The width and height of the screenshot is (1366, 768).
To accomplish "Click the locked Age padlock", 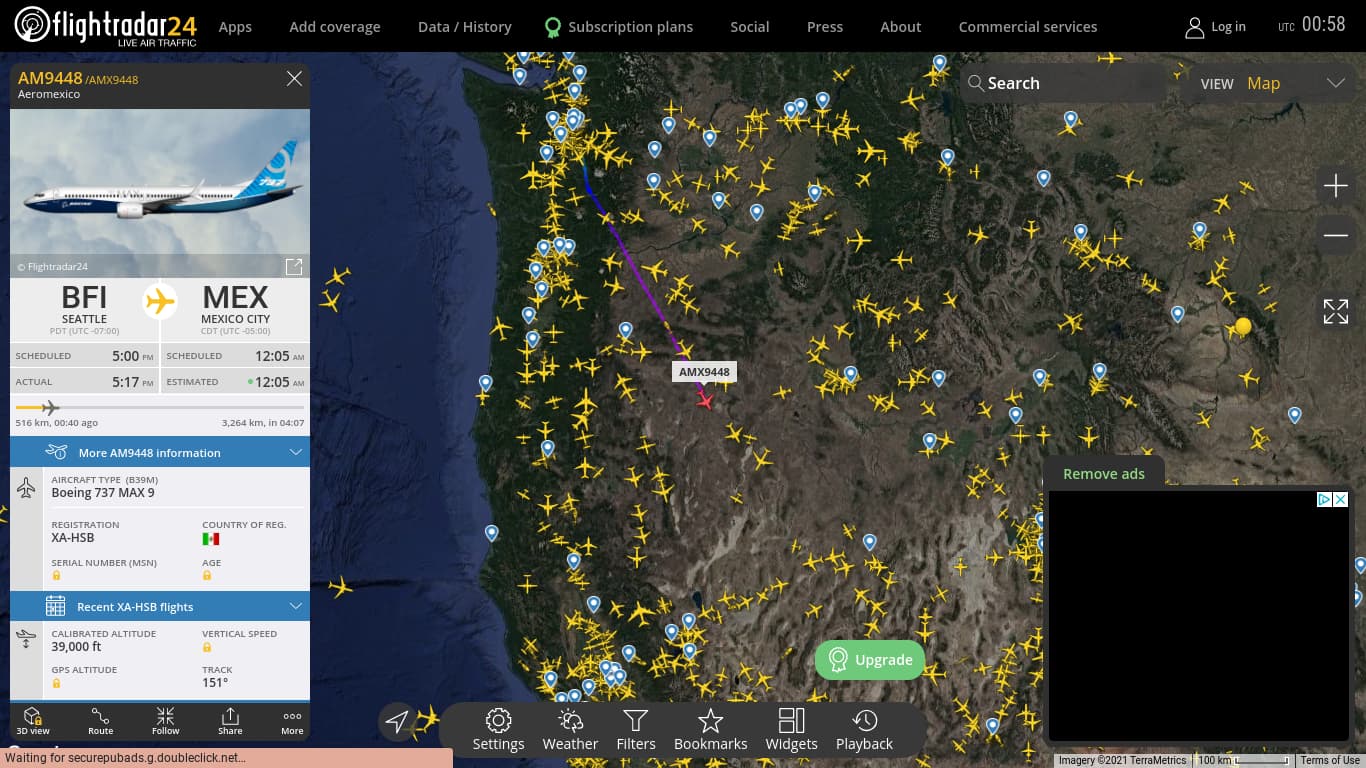I will pyautogui.click(x=207, y=576).
